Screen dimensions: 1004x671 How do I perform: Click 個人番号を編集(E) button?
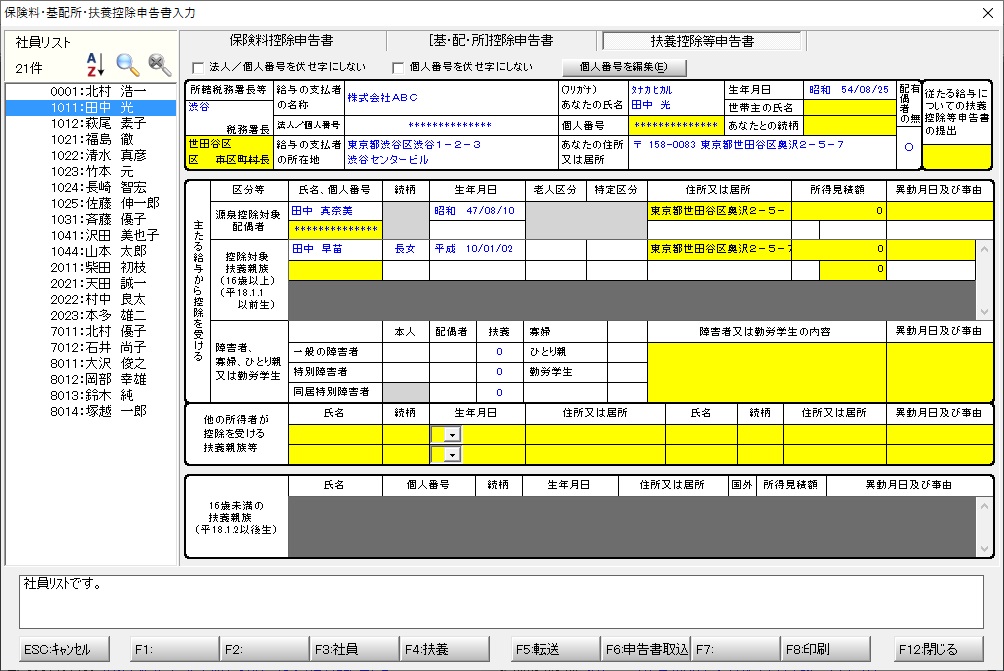click(x=623, y=67)
